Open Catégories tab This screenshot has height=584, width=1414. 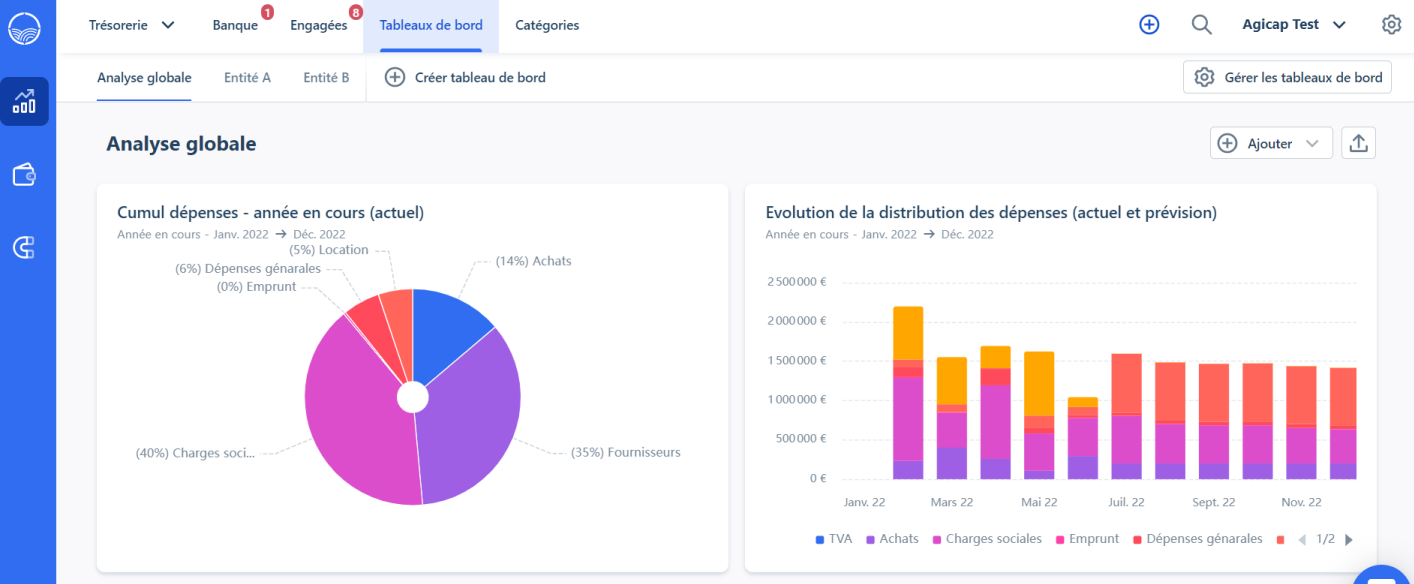[547, 25]
